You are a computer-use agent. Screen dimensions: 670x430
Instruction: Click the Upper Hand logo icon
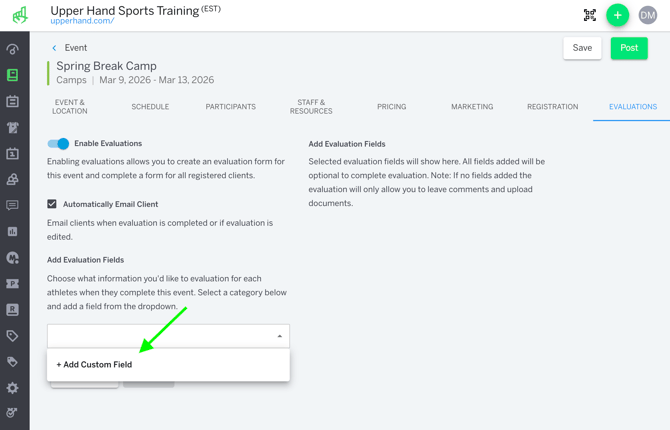pos(19,15)
